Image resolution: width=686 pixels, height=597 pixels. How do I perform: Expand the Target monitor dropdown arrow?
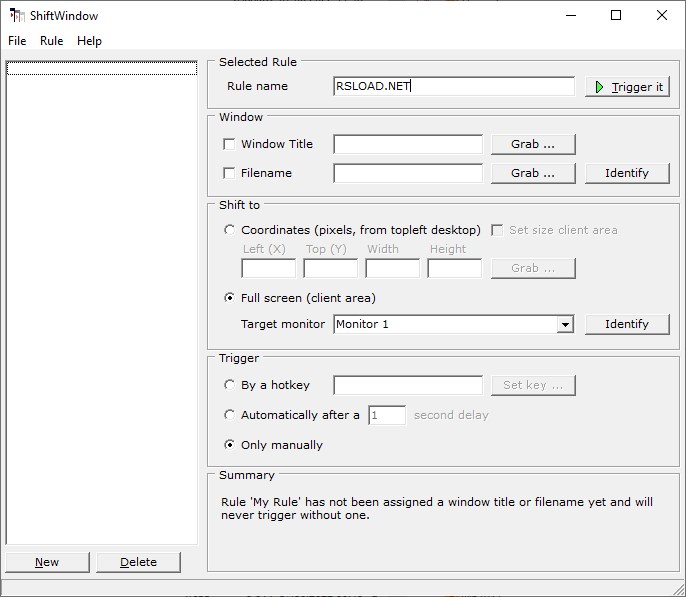[x=565, y=325]
